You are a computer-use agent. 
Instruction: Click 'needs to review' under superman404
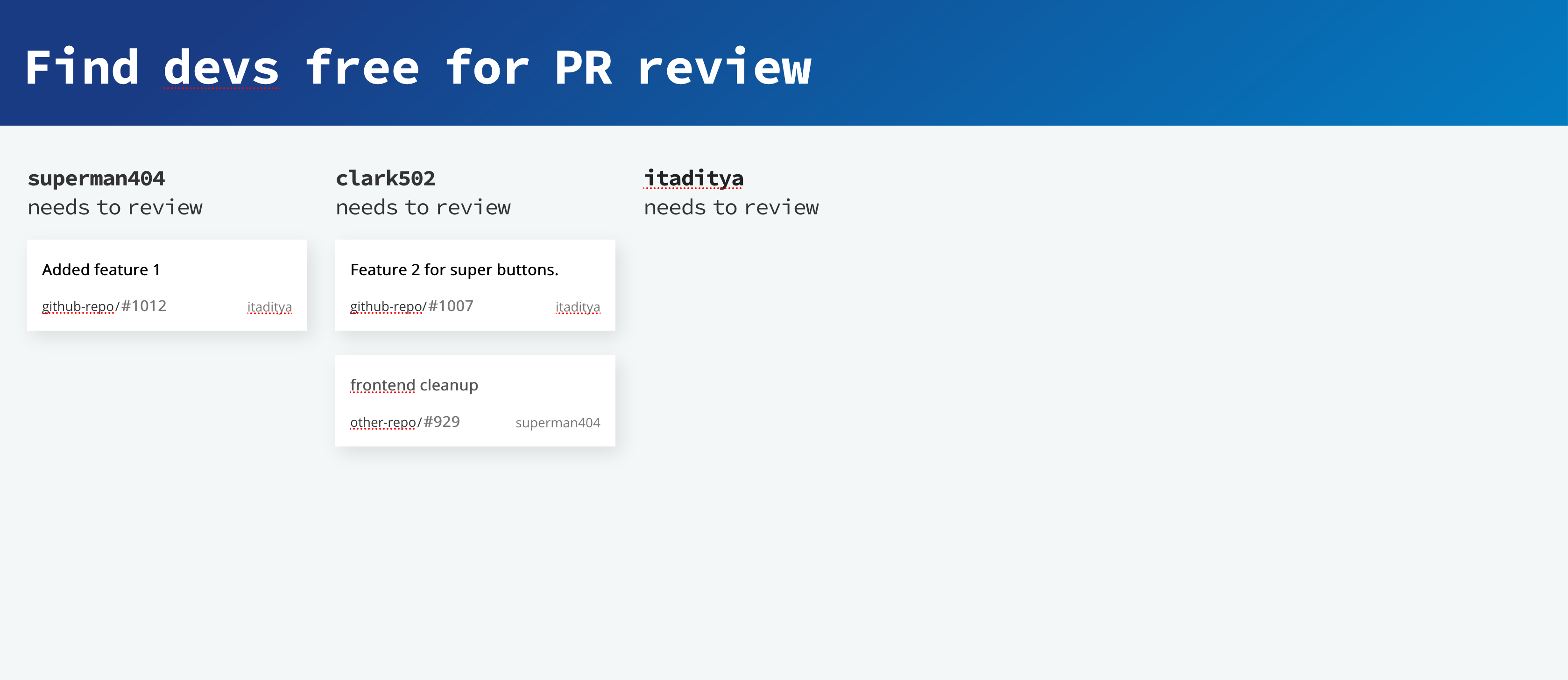[x=115, y=207]
